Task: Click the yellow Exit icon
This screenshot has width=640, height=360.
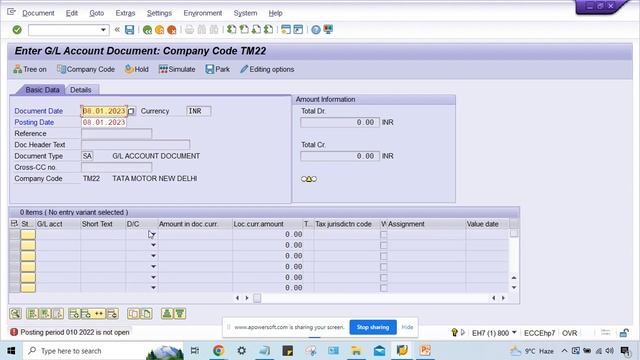Action: (160, 30)
